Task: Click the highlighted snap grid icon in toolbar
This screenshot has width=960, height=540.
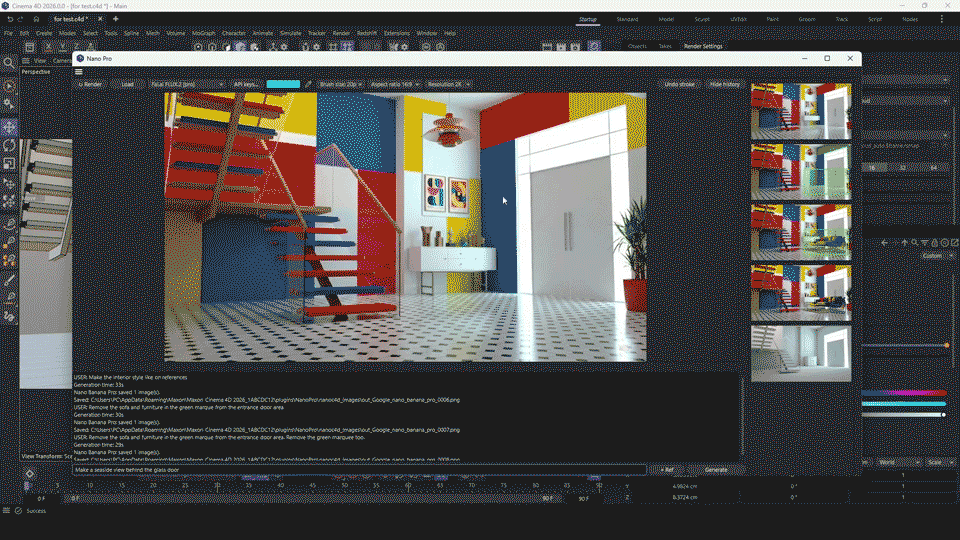Action: 347,47
